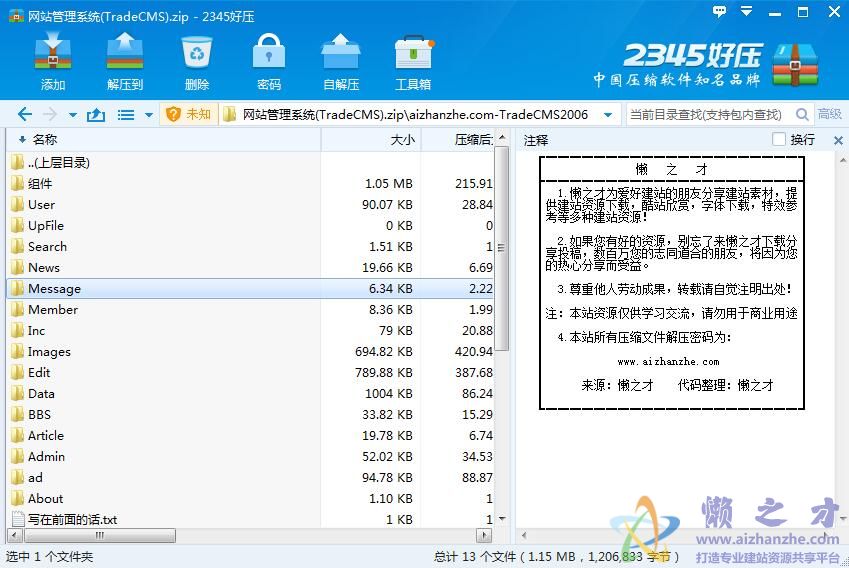The height and width of the screenshot is (568, 849).
Task: Click the 2345好压 brand logo
Action: point(706,65)
